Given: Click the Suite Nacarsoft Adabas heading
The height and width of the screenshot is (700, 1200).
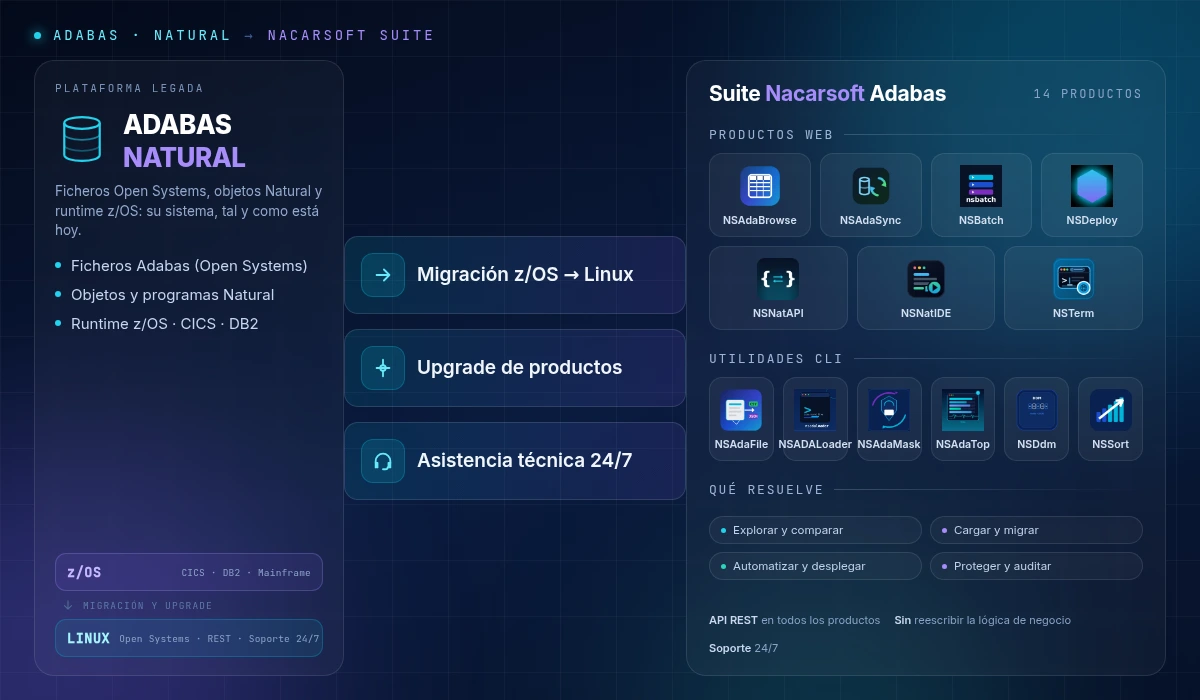Looking at the screenshot, I should tap(827, 94).
